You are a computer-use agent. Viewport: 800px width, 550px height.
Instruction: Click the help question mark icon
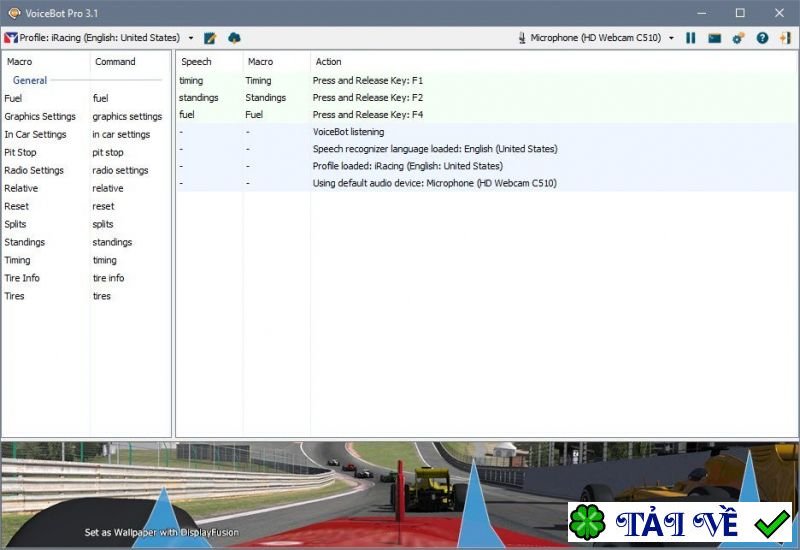point(762,38)
